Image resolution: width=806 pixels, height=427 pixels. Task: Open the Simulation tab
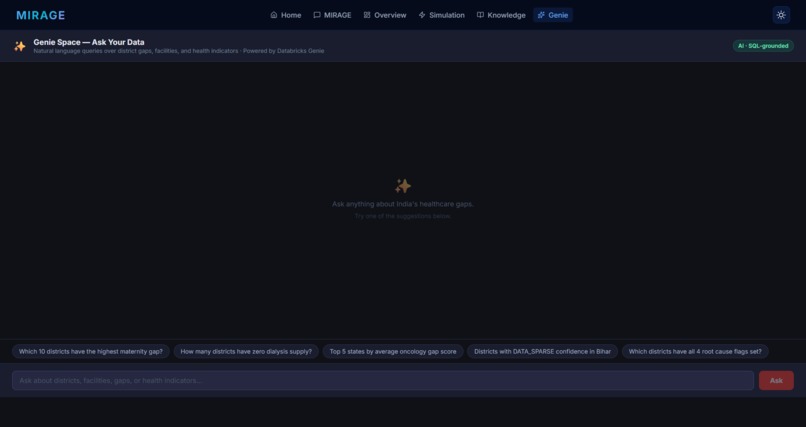tap(442, 15)
